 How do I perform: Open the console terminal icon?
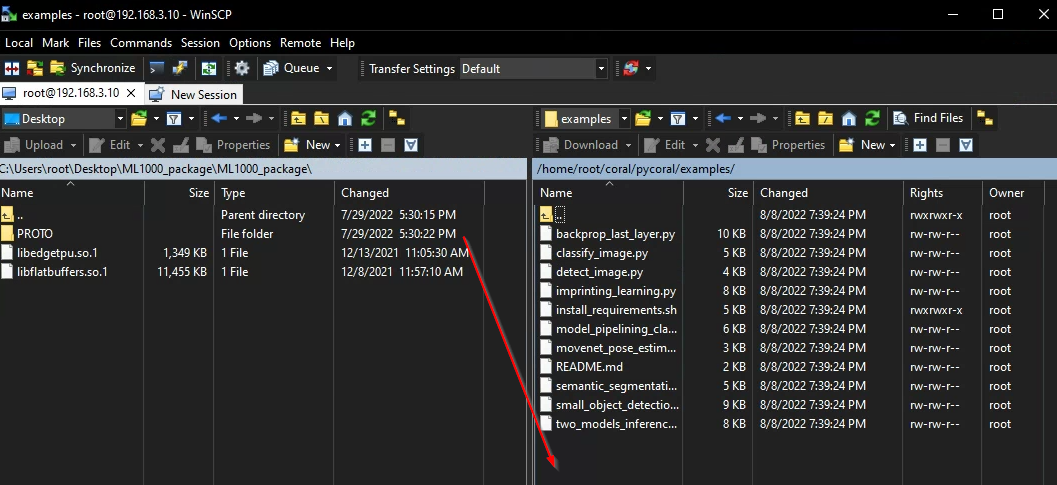(x=156, y=68)
